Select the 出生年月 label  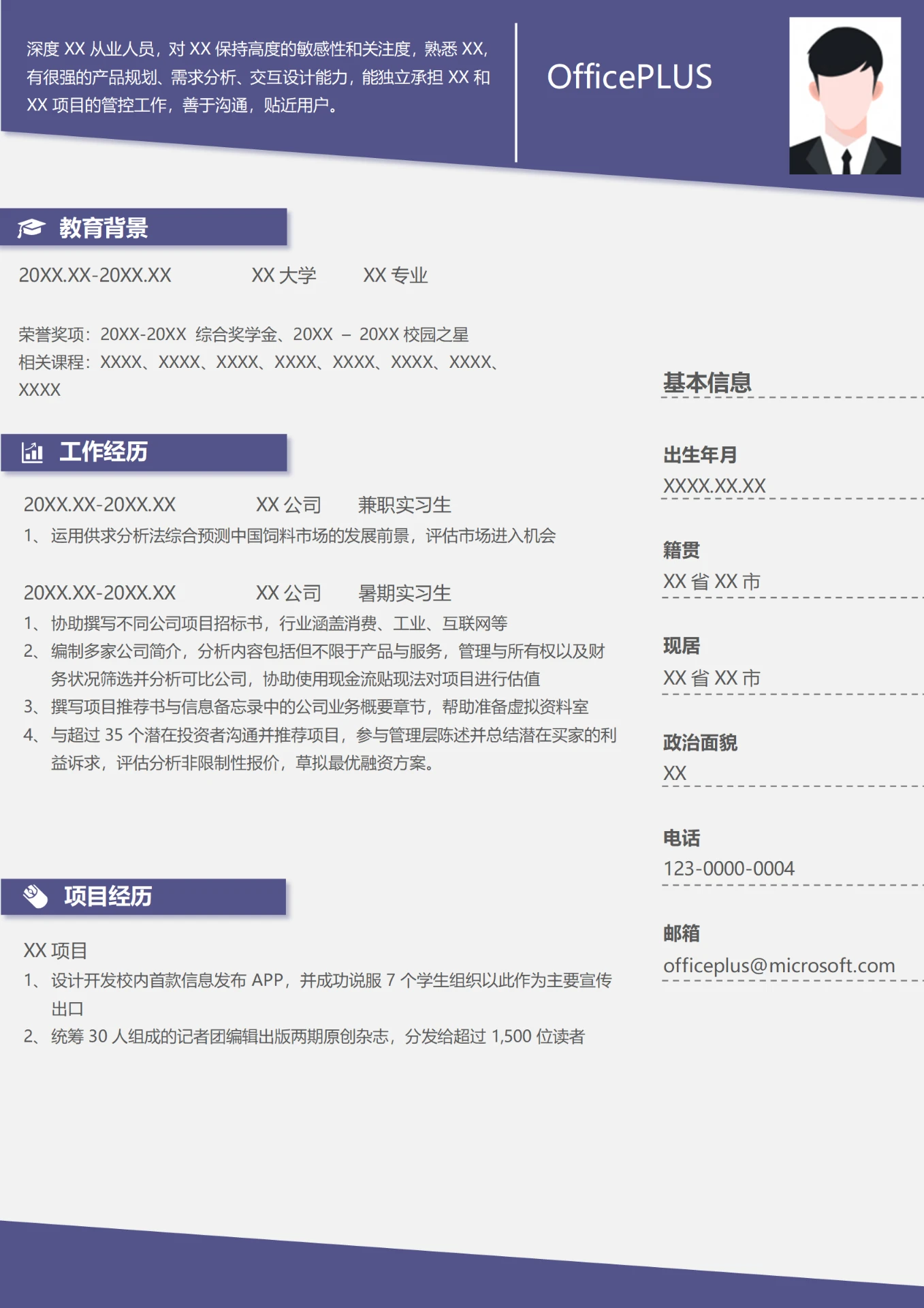[700, 454]
